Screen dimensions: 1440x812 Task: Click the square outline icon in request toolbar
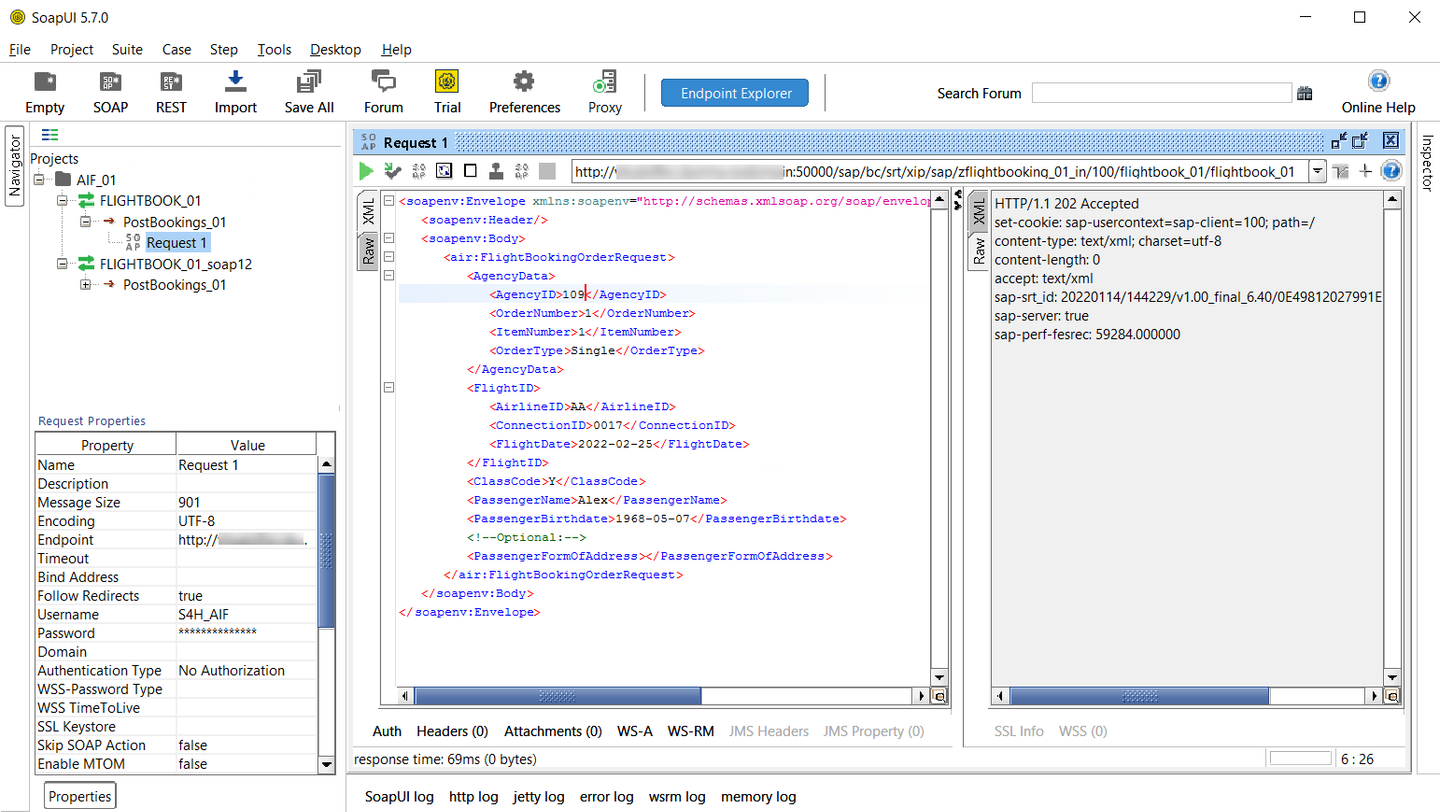pyautogui.click(x=469, y=171)
